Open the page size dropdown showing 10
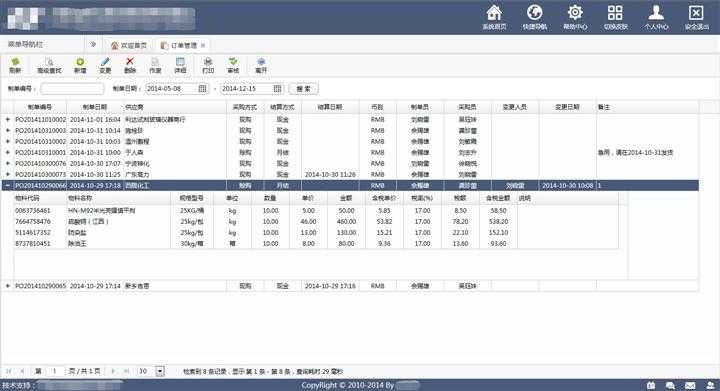 (160, 371)
